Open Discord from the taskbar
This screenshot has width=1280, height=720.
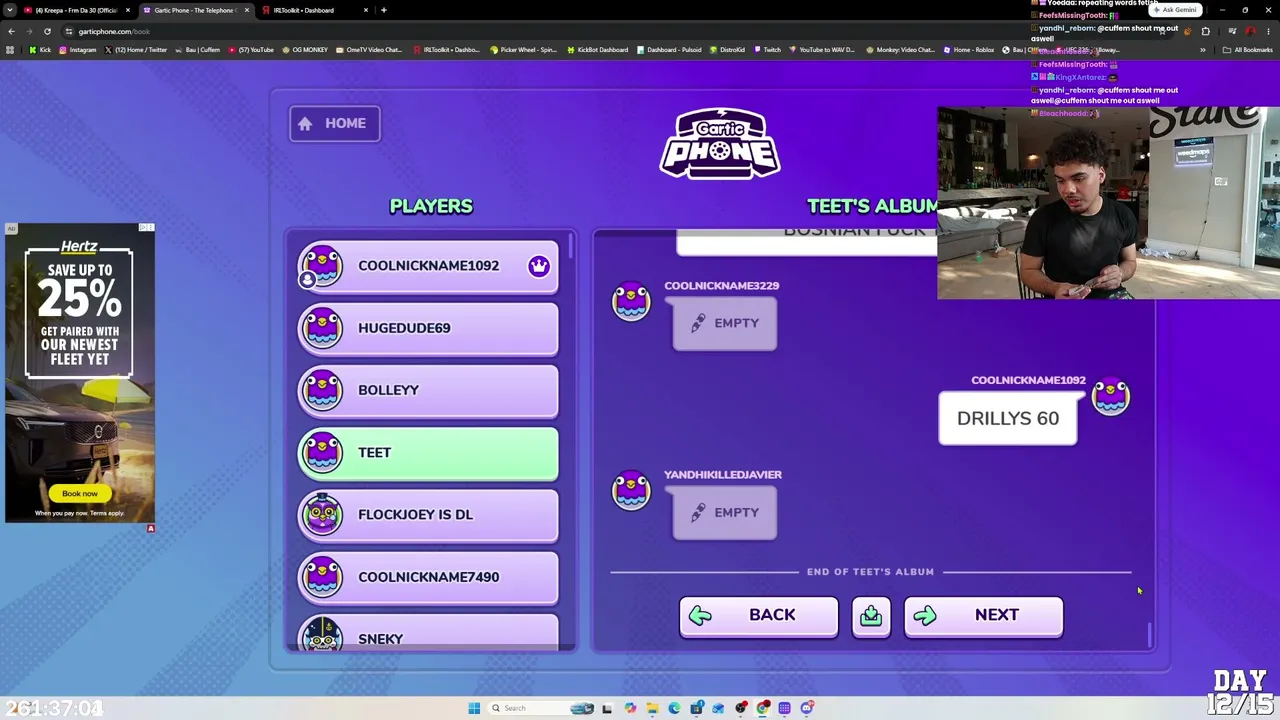[806, 708]
